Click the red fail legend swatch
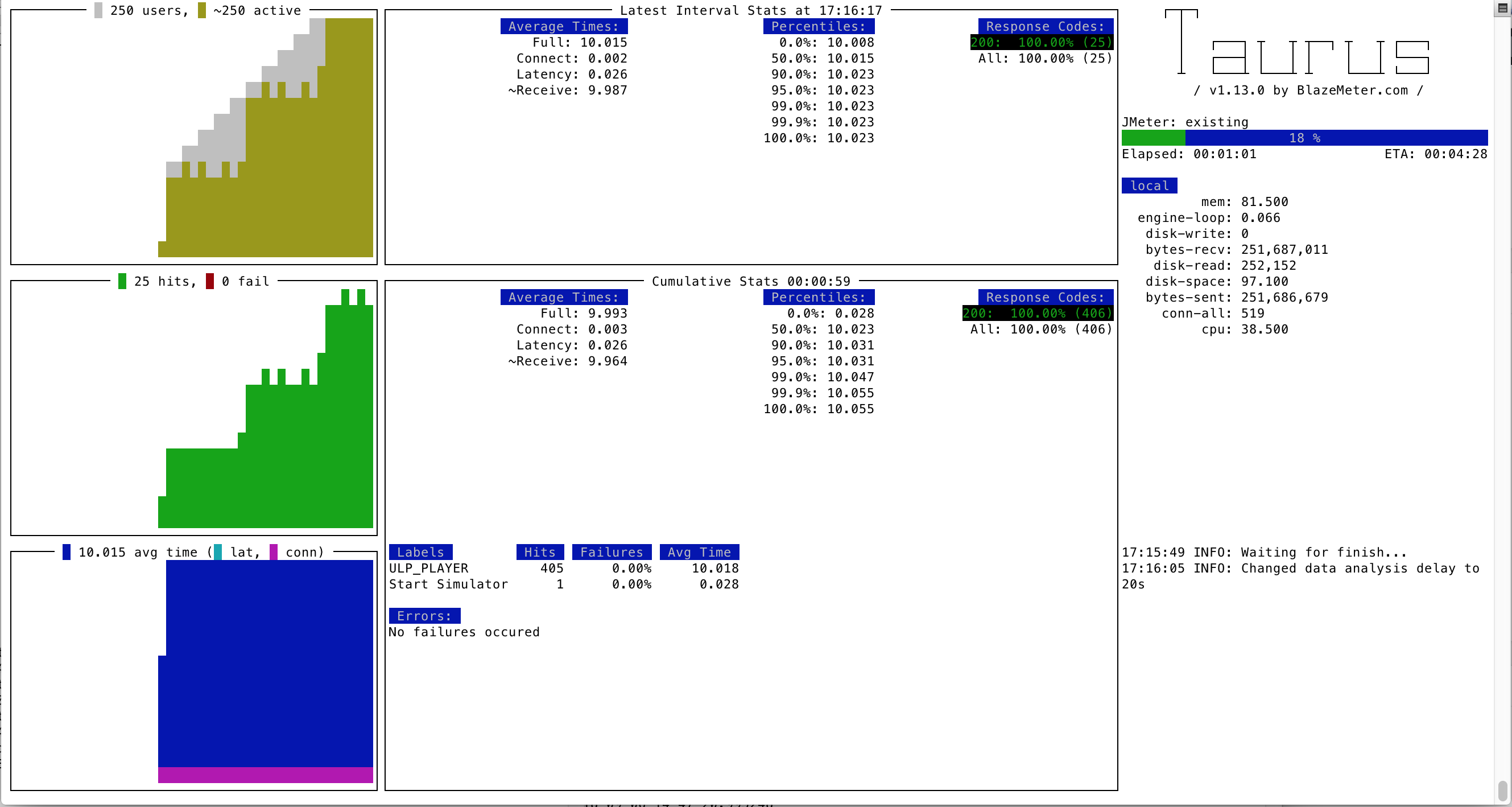Screen dimensions: 1512x807 209,281
